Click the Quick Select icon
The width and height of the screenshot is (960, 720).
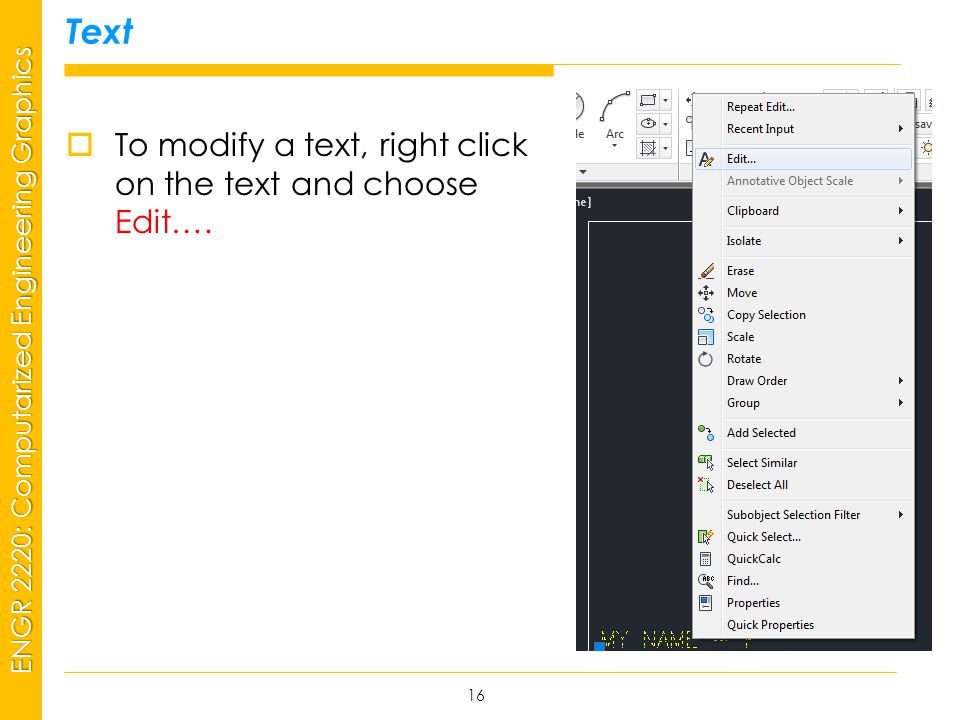pos(706,537)
